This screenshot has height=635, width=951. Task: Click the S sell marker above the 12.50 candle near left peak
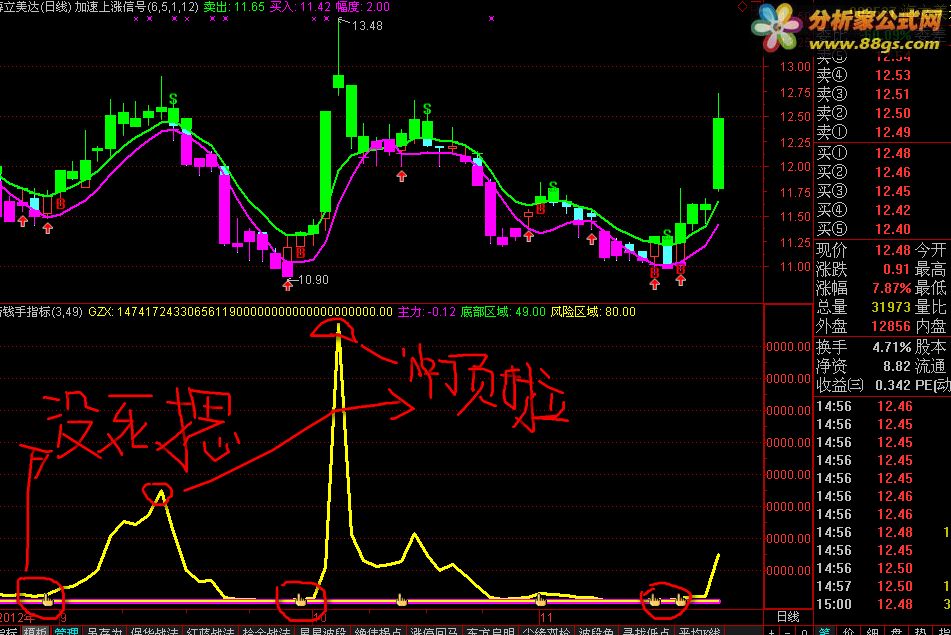click(x=173, y=98)
